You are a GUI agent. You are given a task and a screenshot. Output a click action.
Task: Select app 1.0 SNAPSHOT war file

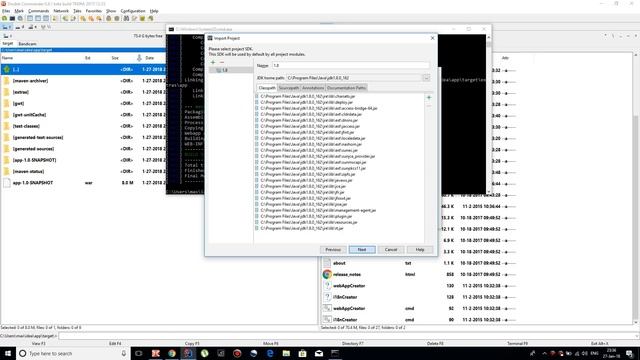(x=83, y=183)
